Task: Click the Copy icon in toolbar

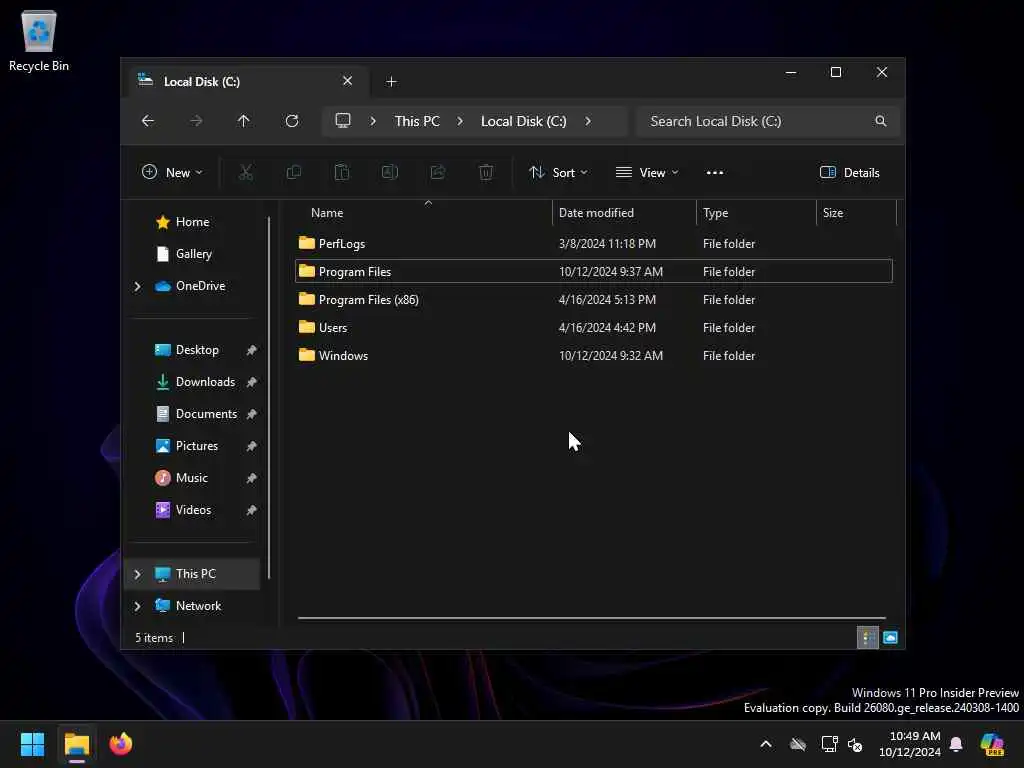Action: [294, 172]
